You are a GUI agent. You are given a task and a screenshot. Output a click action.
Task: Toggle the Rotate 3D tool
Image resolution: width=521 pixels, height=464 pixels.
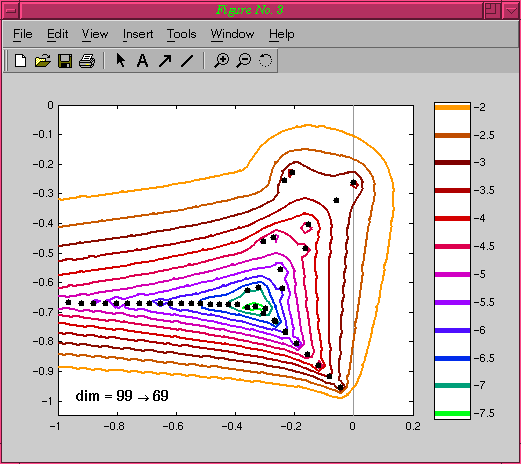coord(265,60)
